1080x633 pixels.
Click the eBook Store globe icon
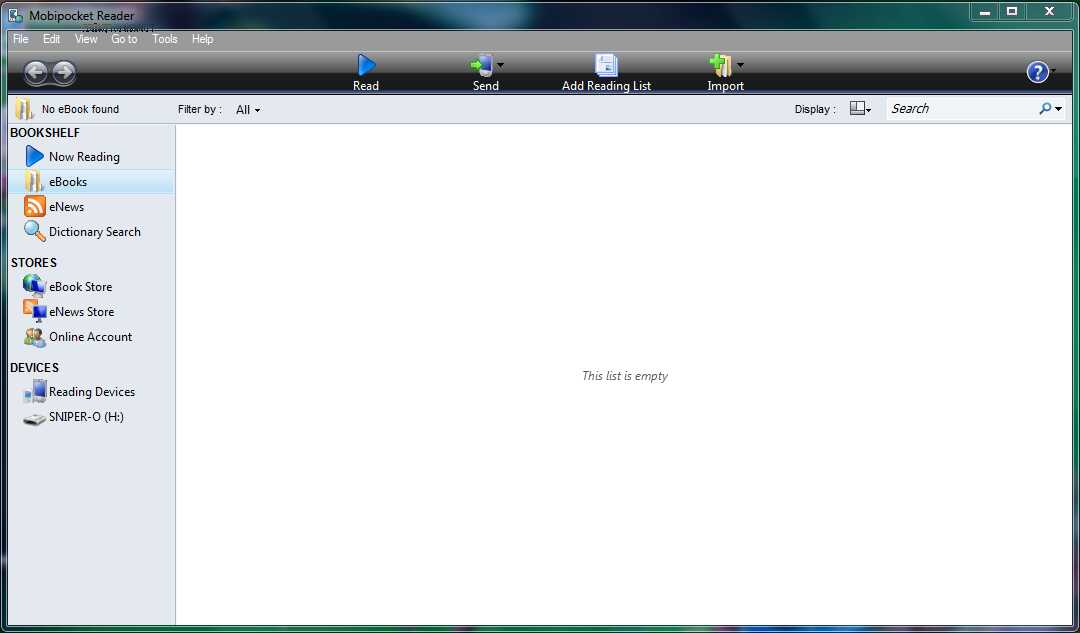[34, 286]
